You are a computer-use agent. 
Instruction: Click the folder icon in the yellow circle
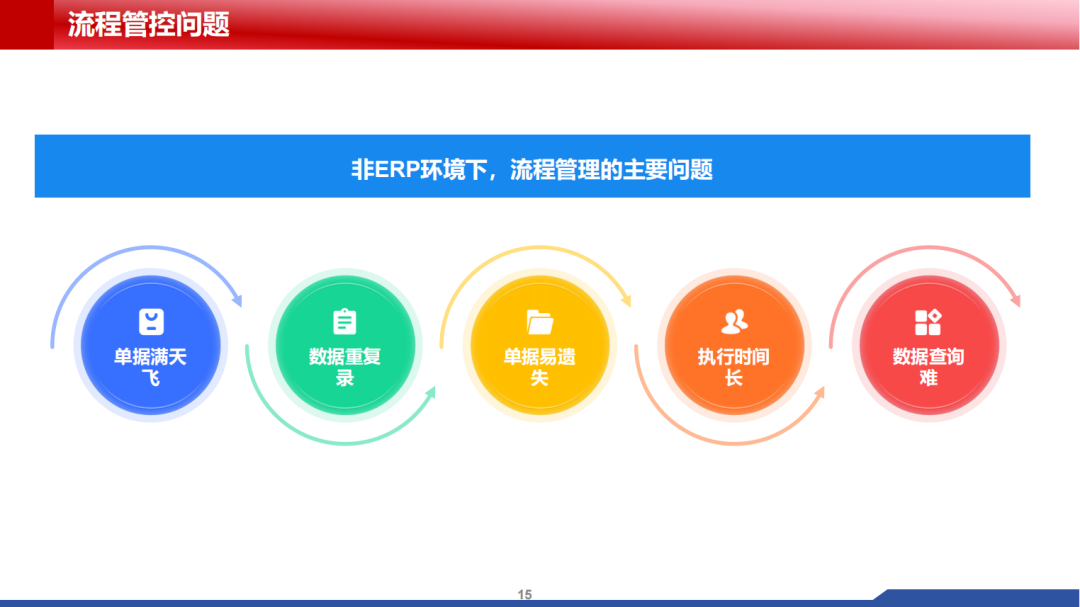(540, 321)
